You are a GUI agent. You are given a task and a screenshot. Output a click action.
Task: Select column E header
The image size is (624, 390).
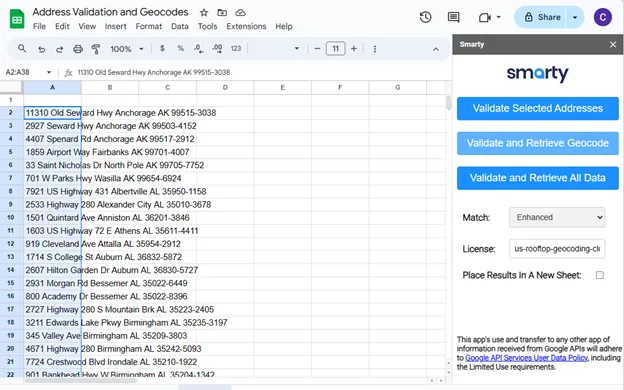pyautogui.click(x=283, y=88)
